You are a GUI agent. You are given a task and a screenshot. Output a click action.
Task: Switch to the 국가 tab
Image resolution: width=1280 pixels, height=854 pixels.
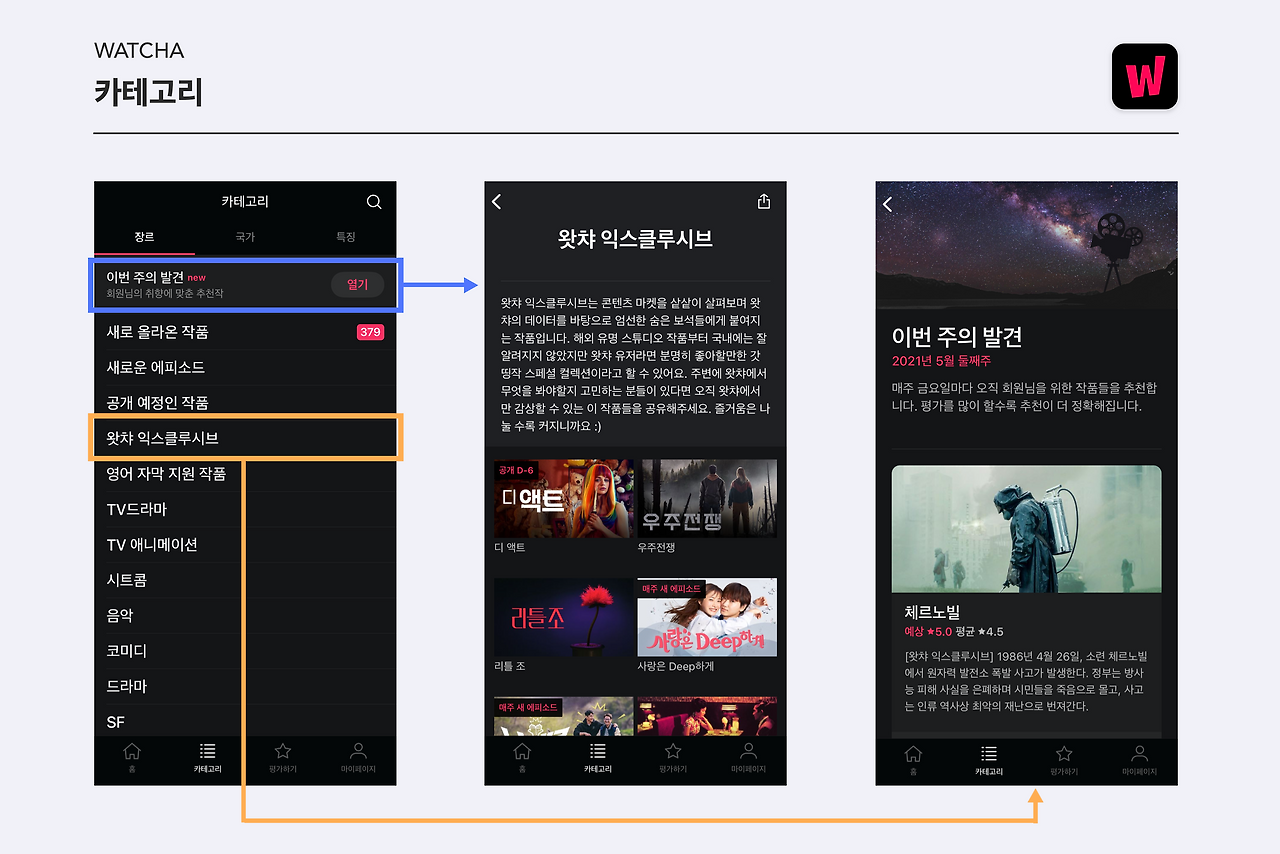point(245,237)
